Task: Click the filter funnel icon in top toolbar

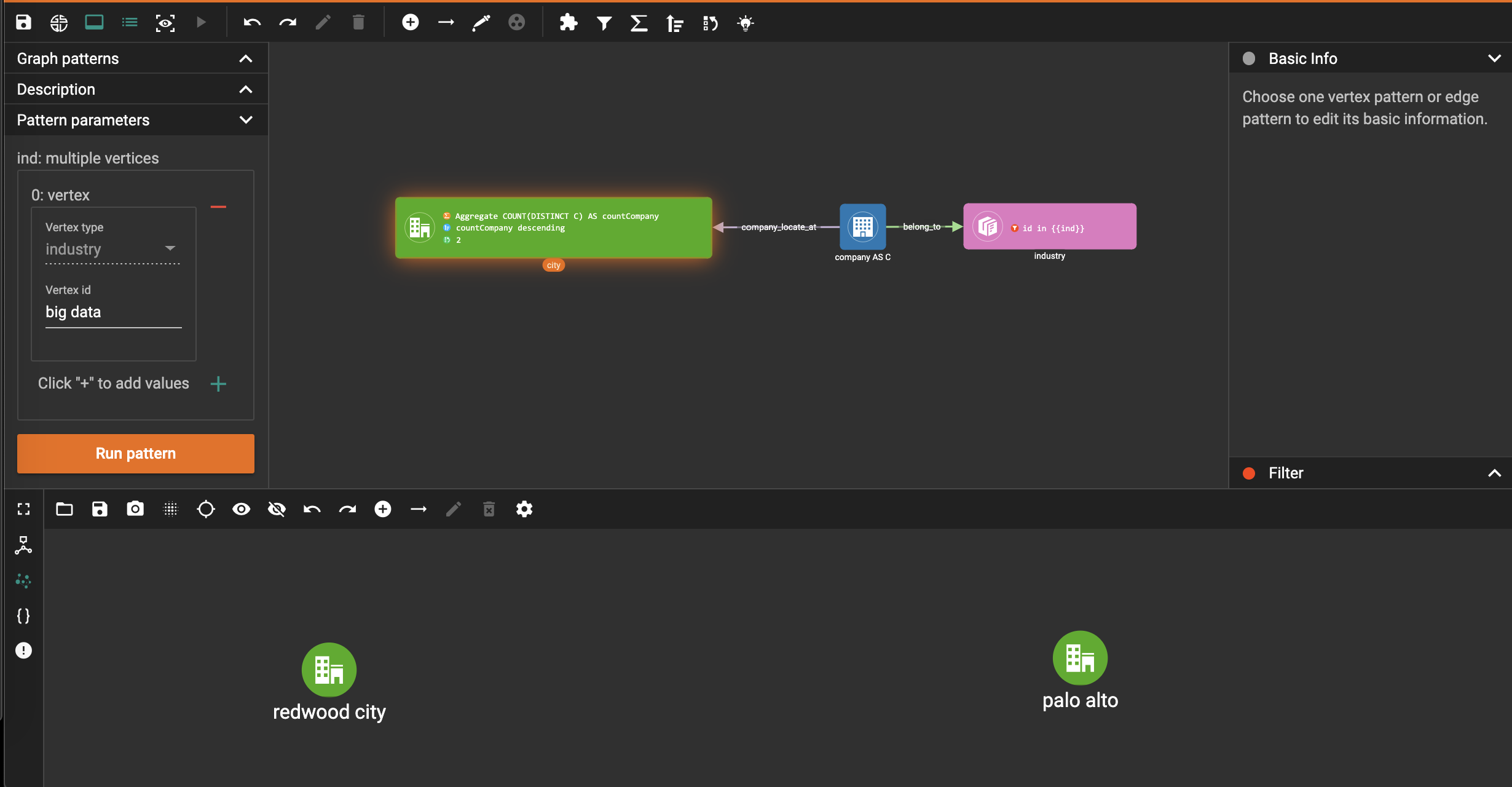Action: (604, 23)
